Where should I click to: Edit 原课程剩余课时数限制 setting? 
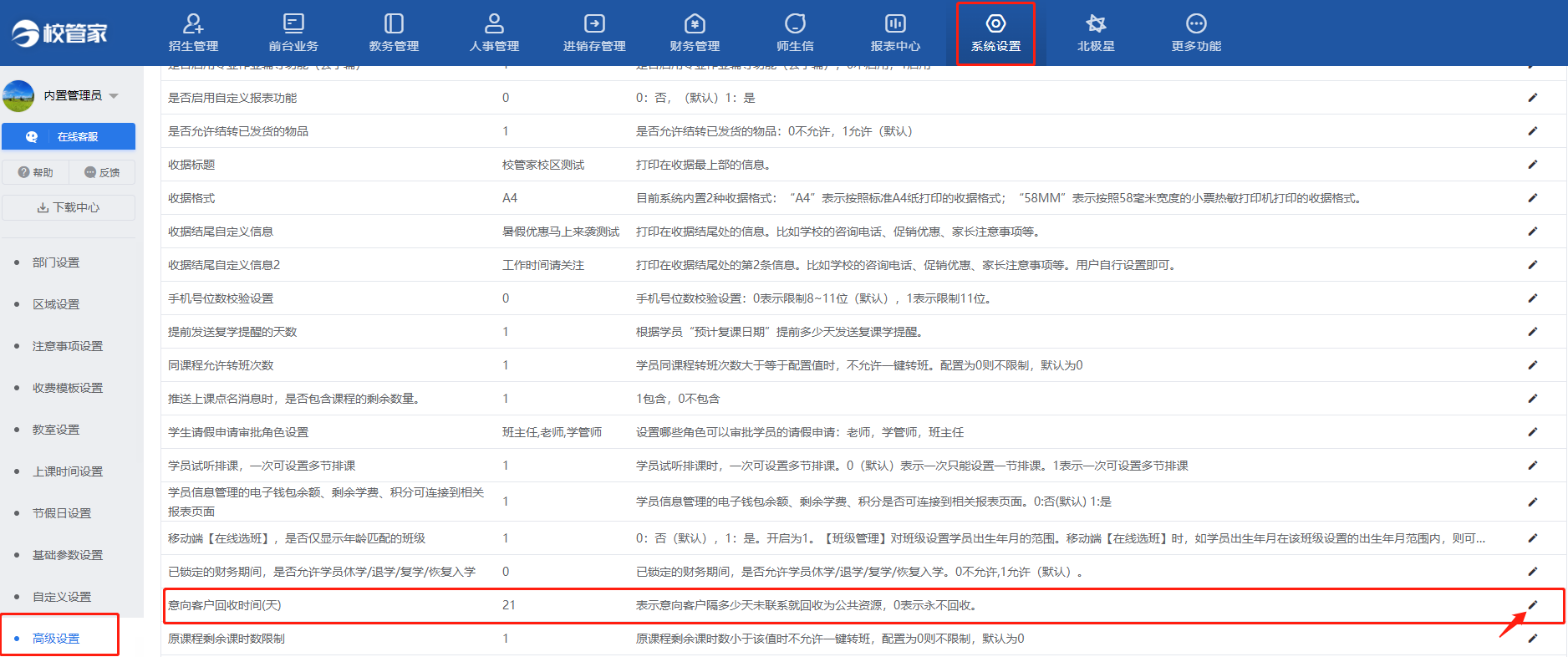(x=1533, y=639)
